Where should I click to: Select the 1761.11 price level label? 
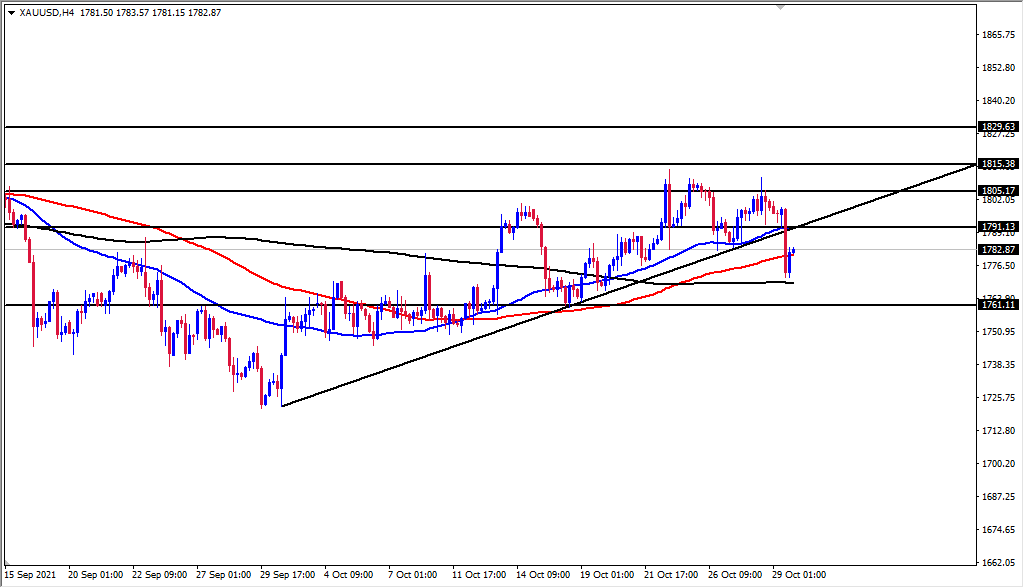(x=999, y=304)
